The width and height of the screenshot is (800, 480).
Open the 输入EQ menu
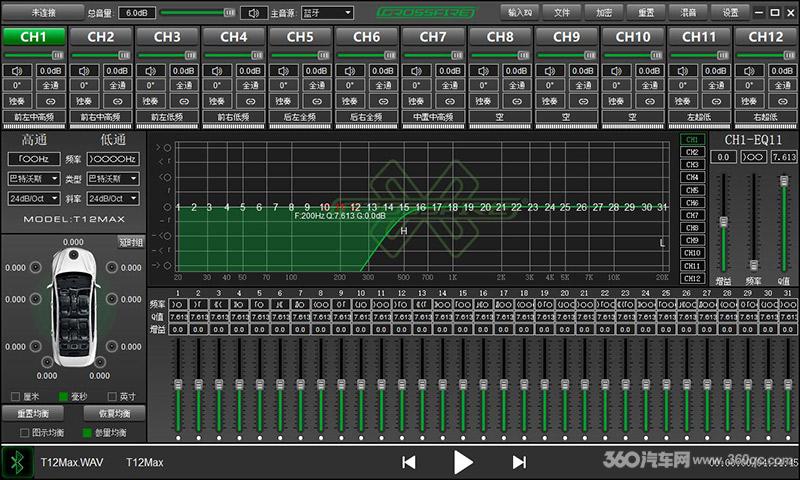point(520,12)
